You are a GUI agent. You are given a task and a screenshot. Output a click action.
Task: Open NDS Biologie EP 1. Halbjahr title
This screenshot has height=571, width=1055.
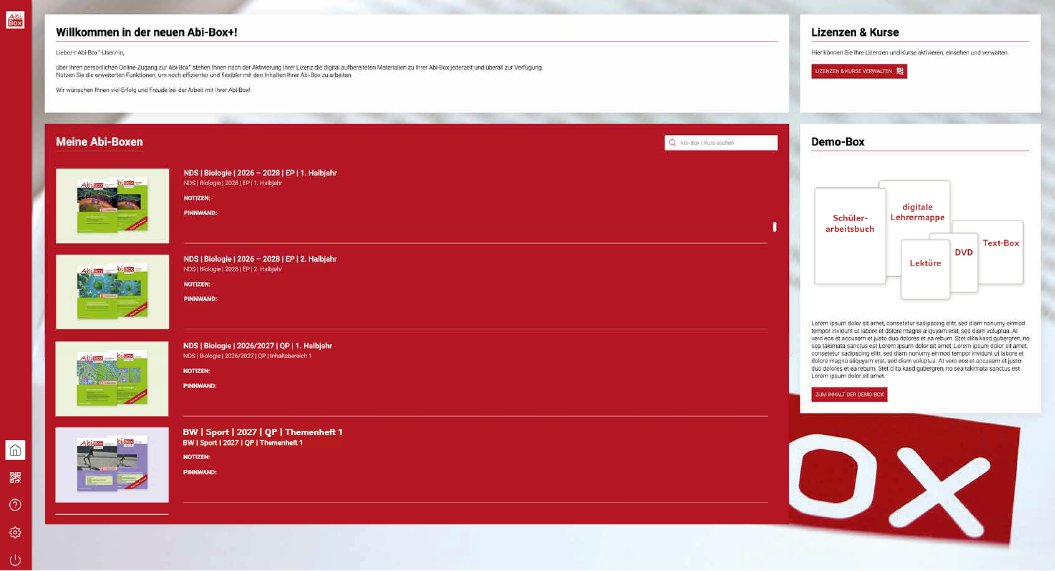point(259,173)
